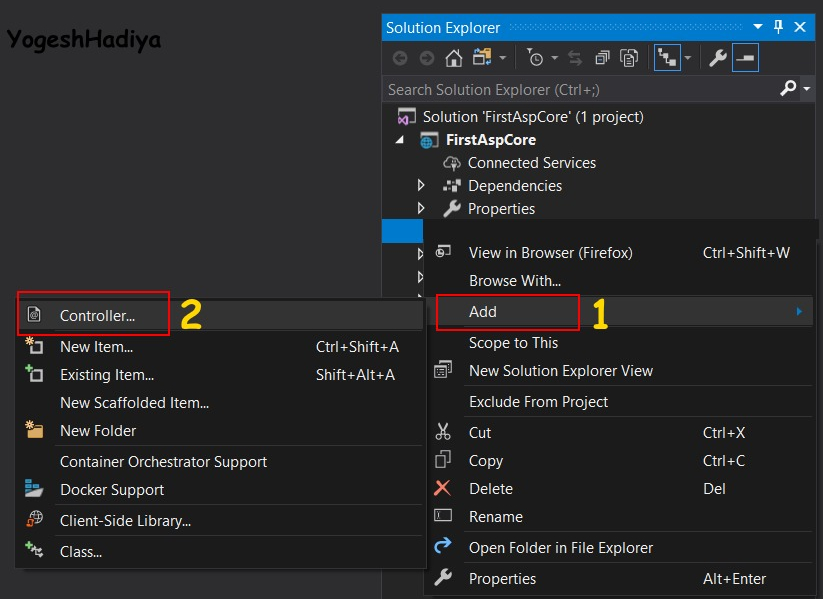This screenshot has width=823, height=599.
Task: Toggle the Preview Selected Items button
Action: pyautogui.click(x=745, y=58)
